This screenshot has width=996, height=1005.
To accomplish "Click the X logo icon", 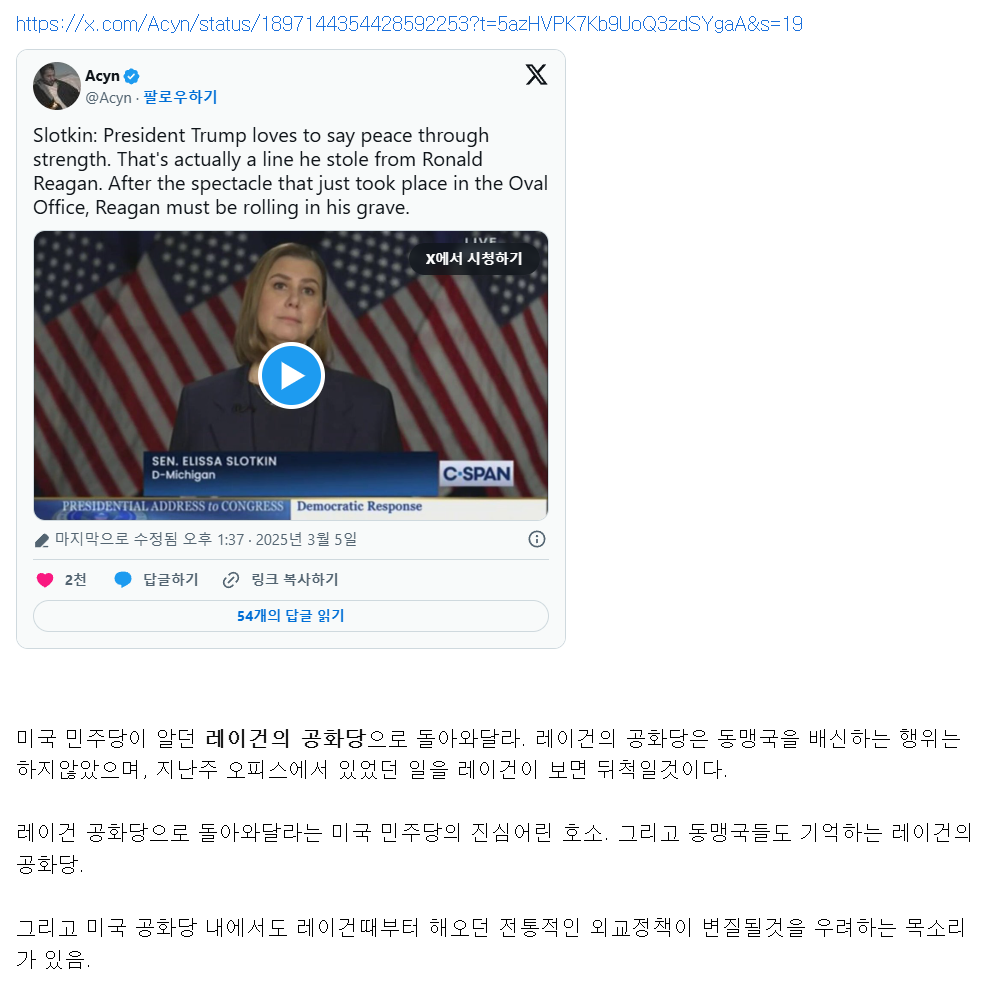I will [536, 74].
